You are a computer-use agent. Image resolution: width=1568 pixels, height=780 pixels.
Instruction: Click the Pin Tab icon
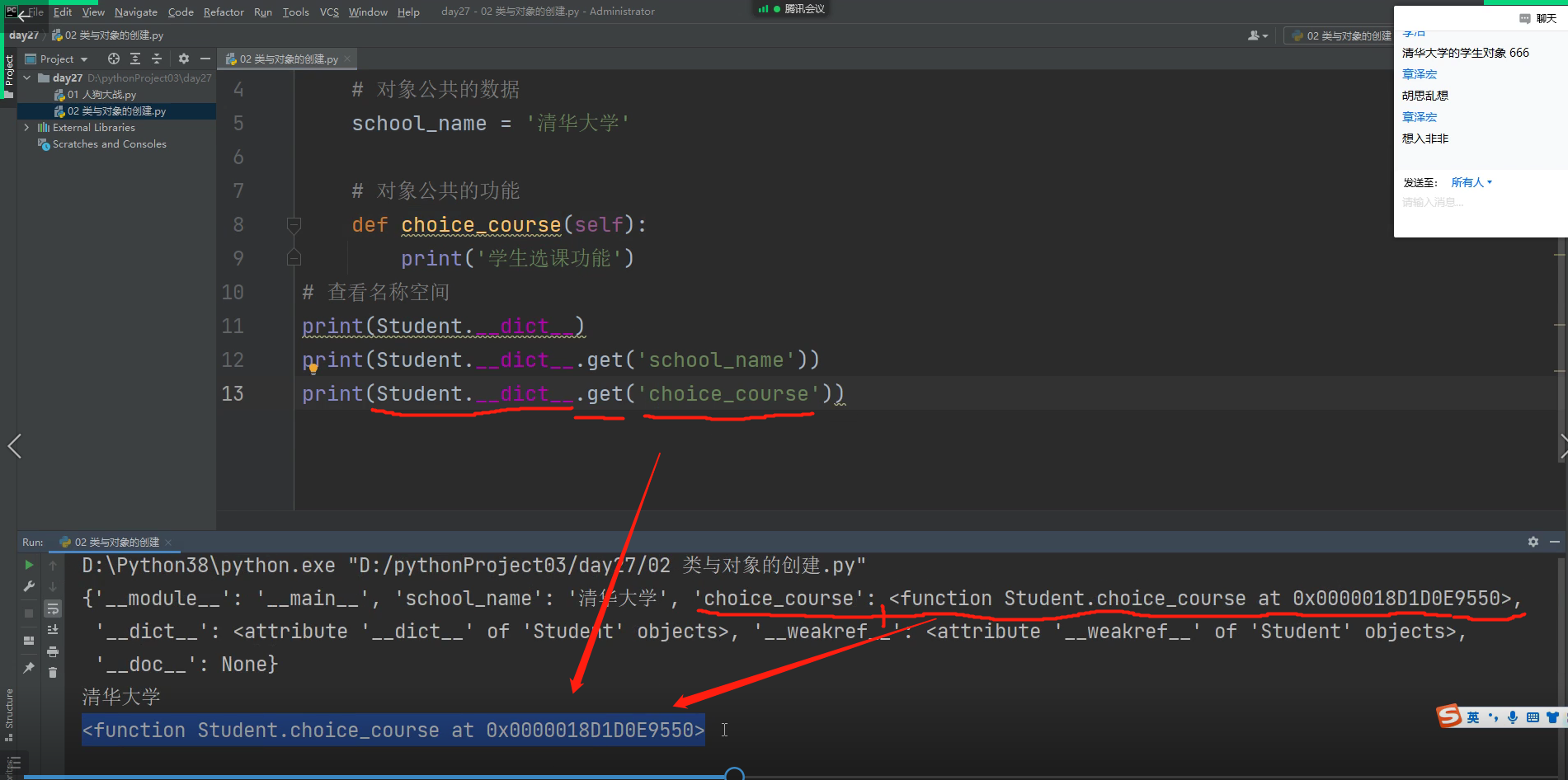(x=29, y=668)
